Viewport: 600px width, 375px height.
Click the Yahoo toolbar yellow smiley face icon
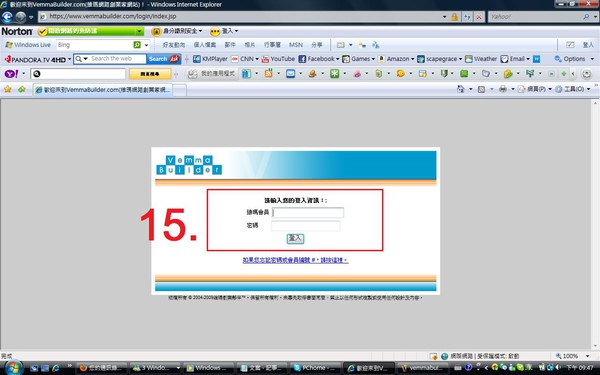(400, 73)
